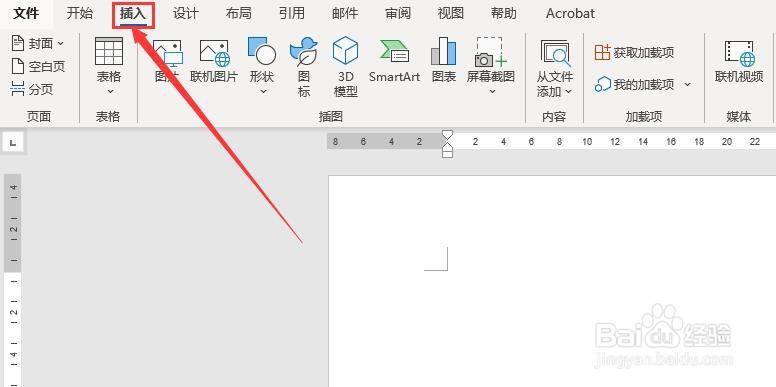The height and width of the screenshot is (387, 776).
Task: Click the 联机图片 online pictures icon
Action: pos(214,53)
